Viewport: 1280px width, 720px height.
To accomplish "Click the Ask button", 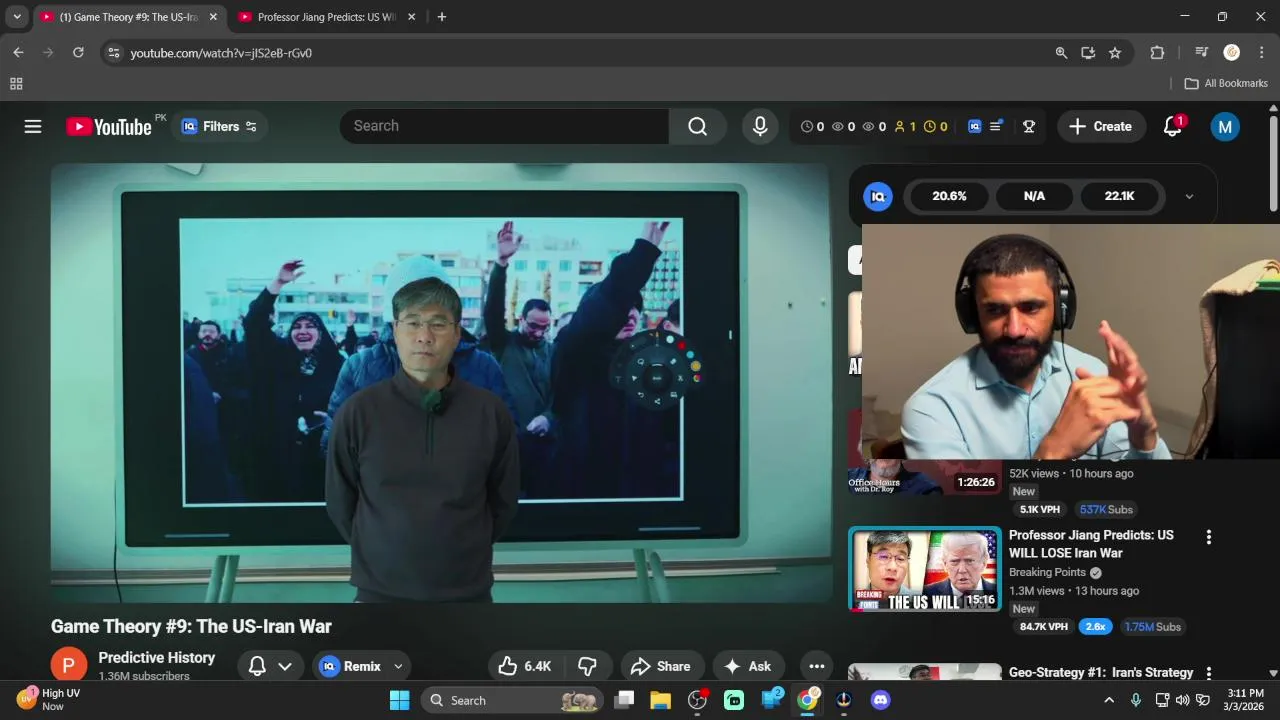I will tap(748, 666).
